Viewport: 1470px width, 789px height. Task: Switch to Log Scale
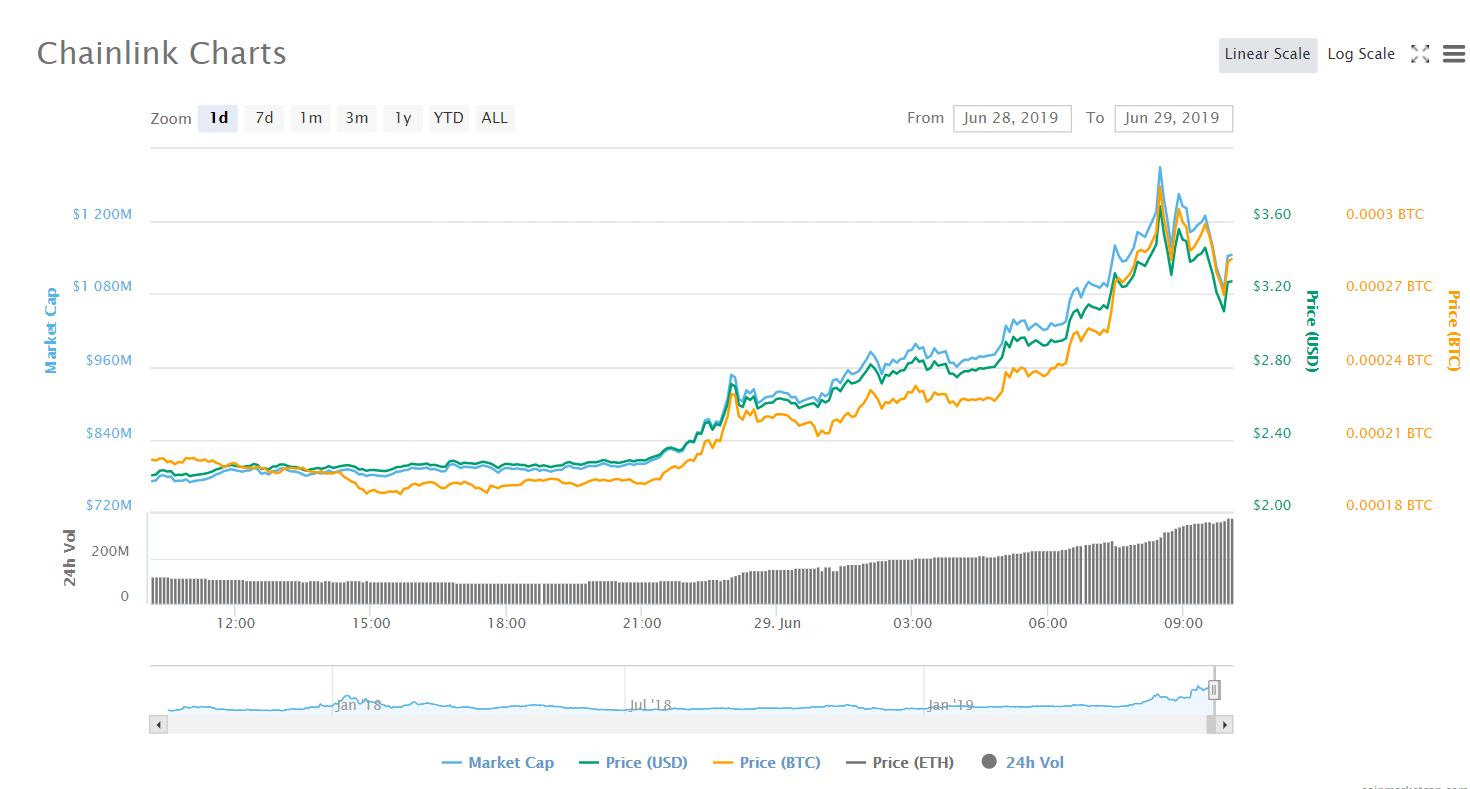click(x=1361, y=55)
